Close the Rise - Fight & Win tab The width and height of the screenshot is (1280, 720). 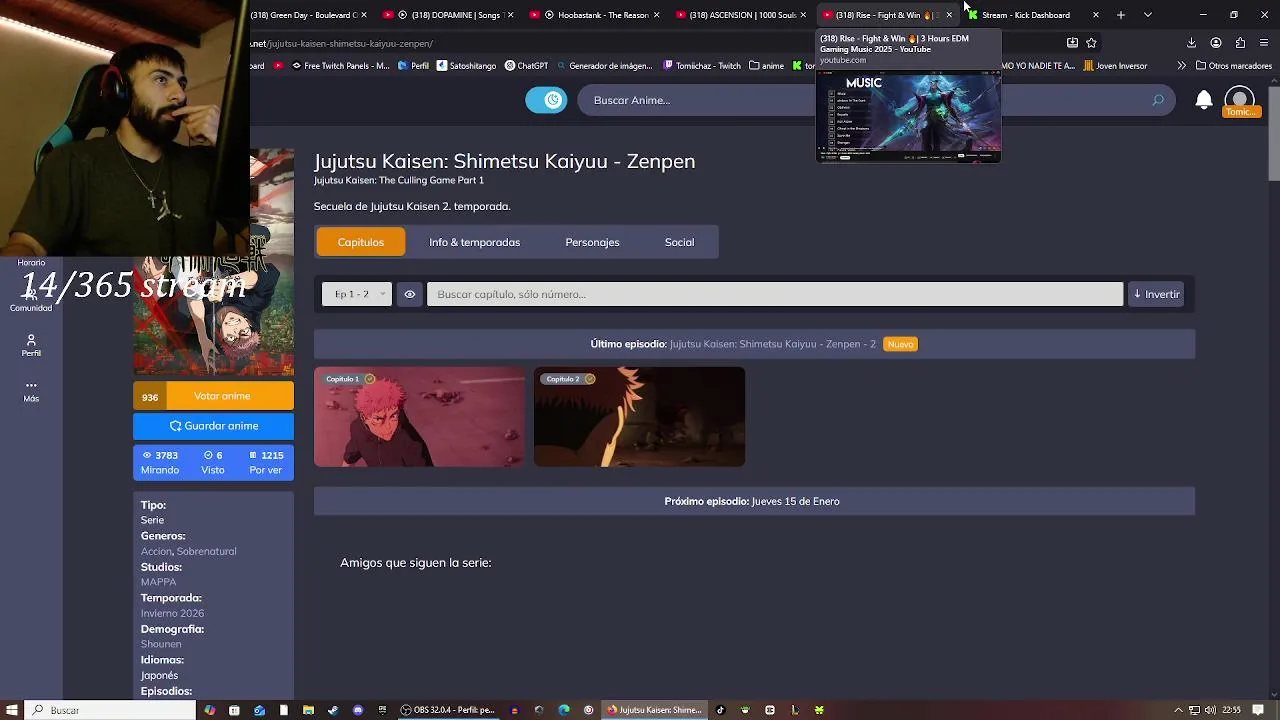click(x=949, y=15)
